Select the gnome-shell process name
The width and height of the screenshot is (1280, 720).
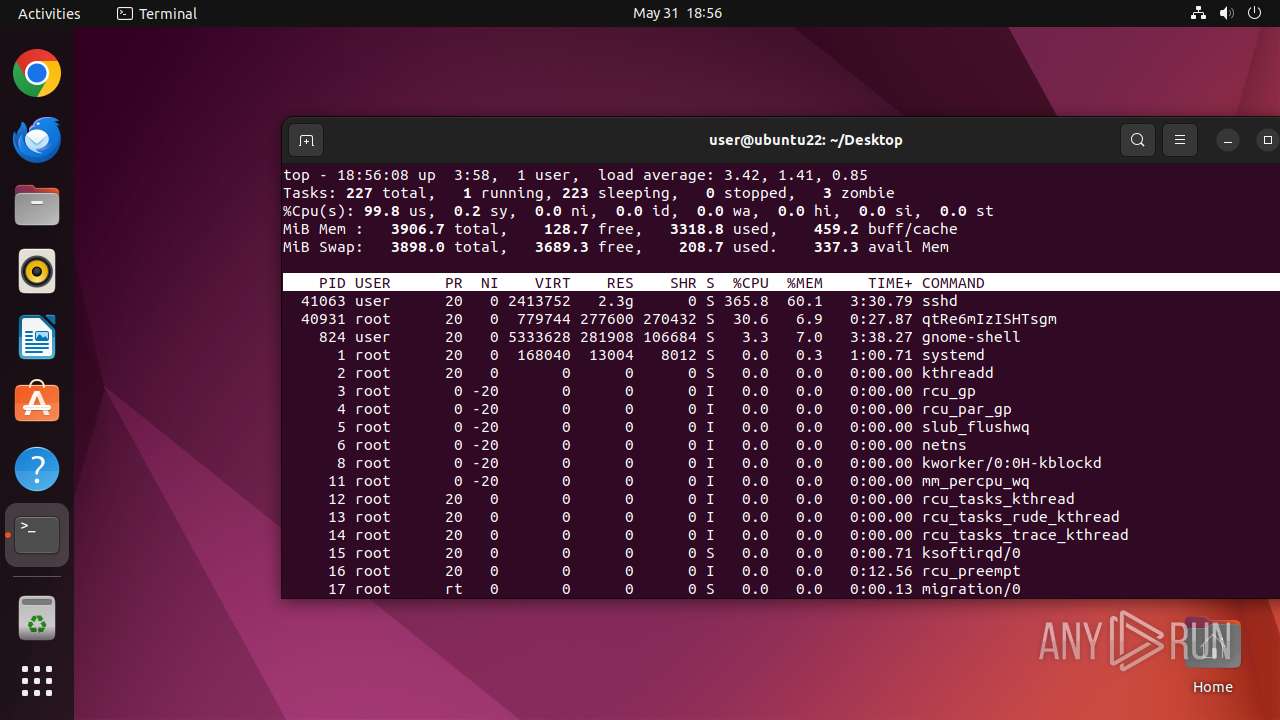coord(971,337)
